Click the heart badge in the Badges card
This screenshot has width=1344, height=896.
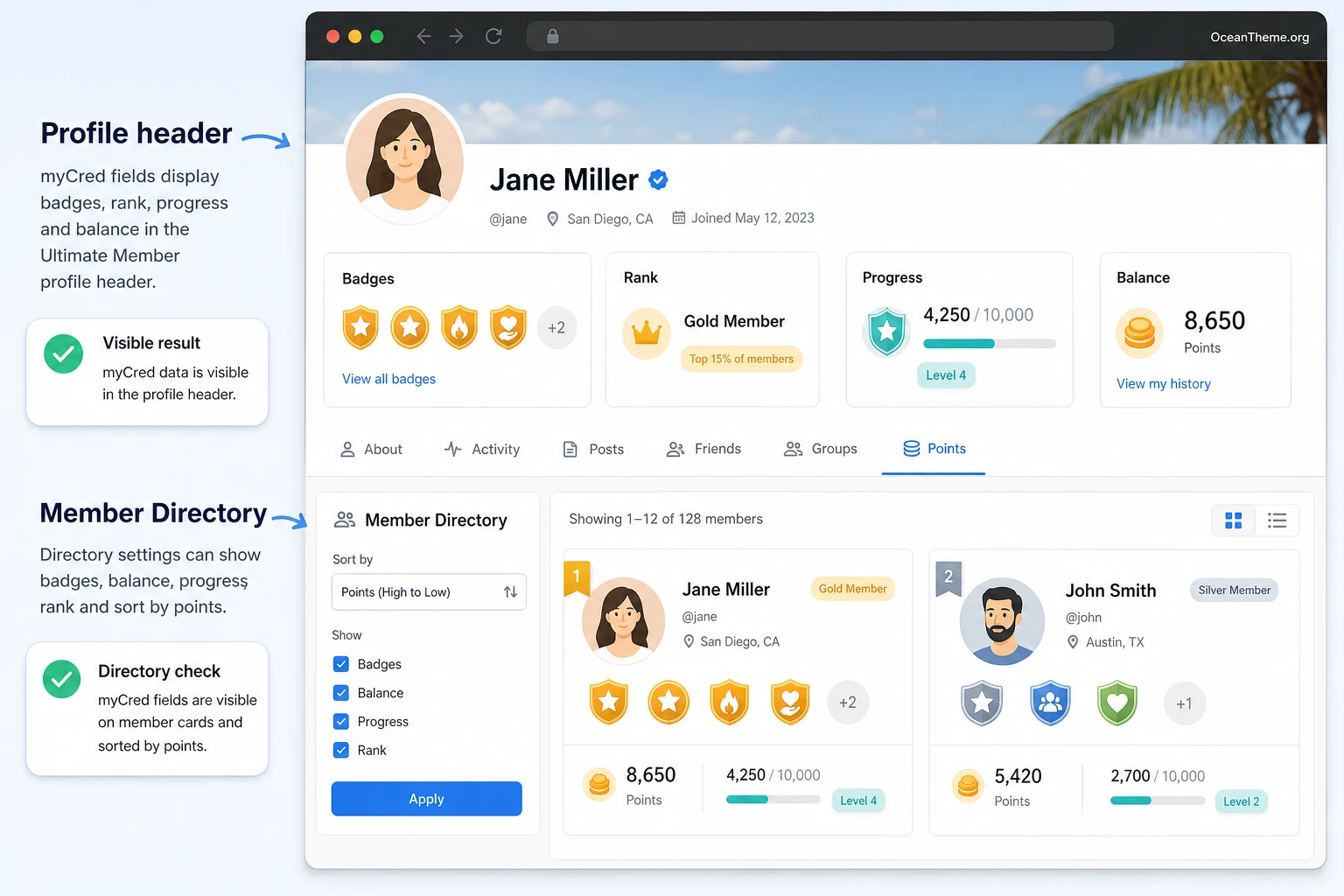(508, 328)
